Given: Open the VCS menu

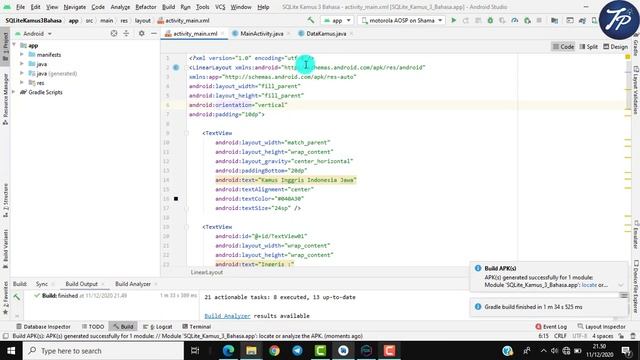Looking at the screenshot, I should pyautogui.click(x=220, y=7).
